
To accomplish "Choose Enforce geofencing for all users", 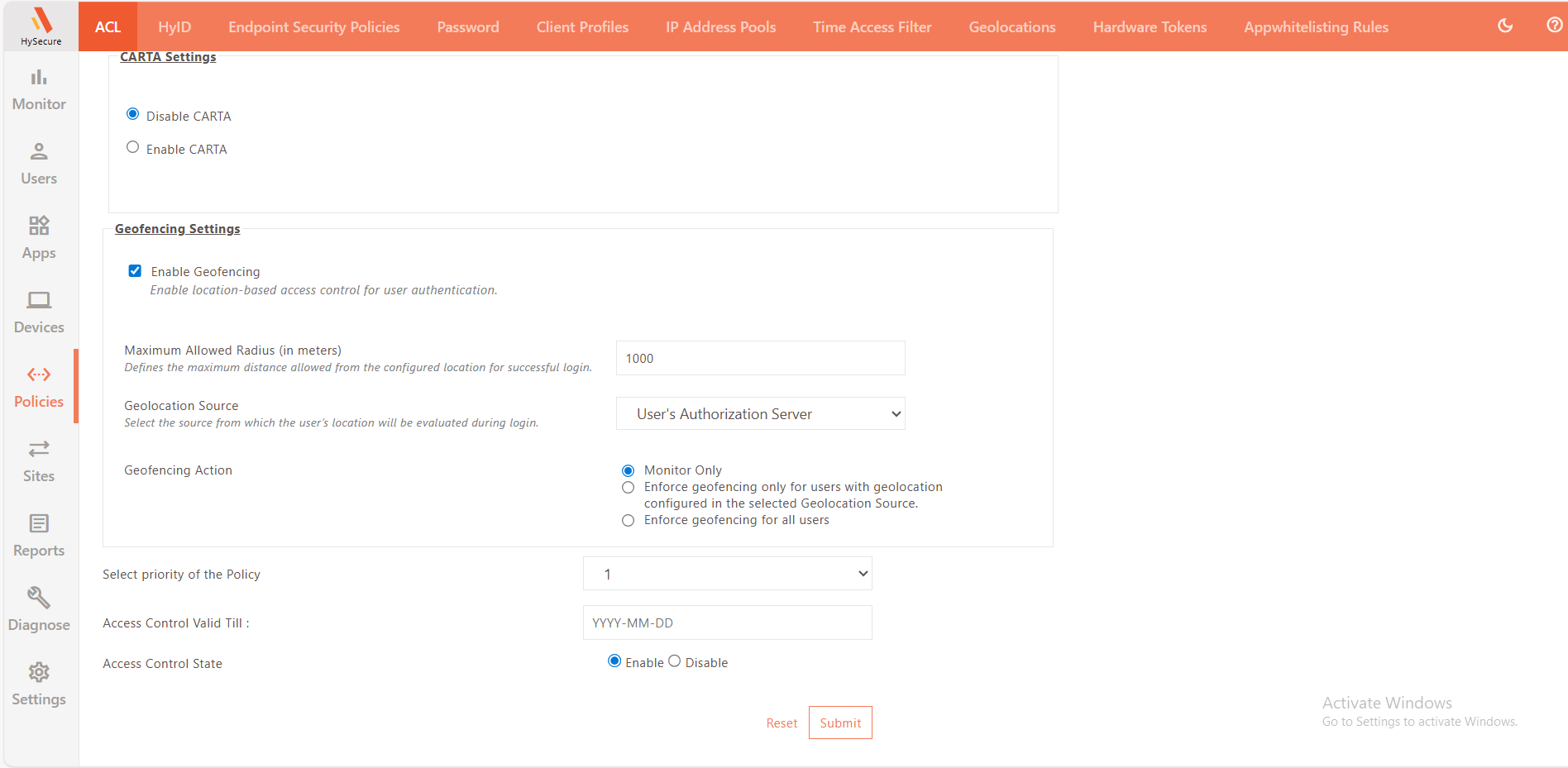I will point(629,521).
